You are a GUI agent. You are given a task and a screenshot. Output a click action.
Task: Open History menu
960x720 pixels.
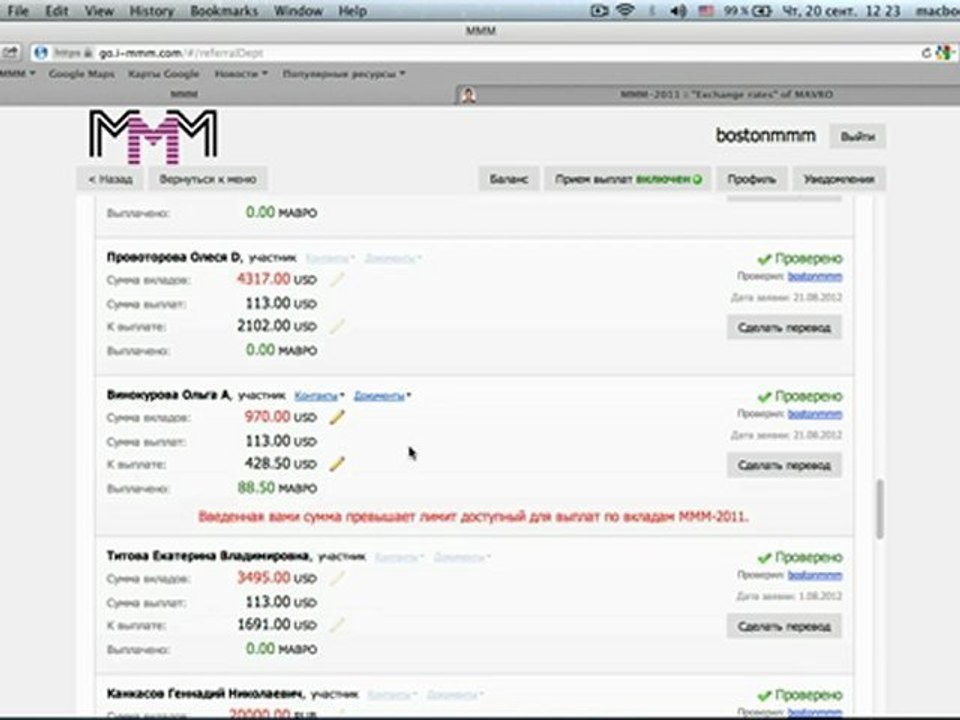click(x=152, y=10)
